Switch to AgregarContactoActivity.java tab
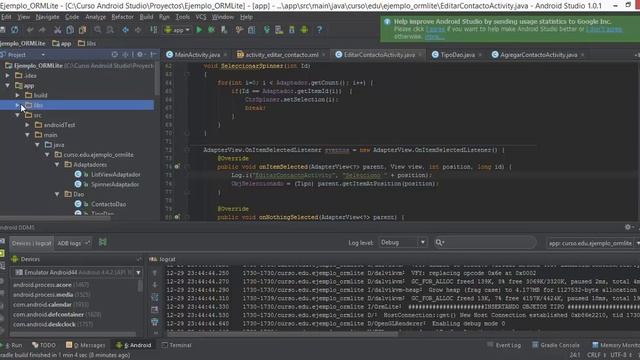 click(x=538, y=55)
